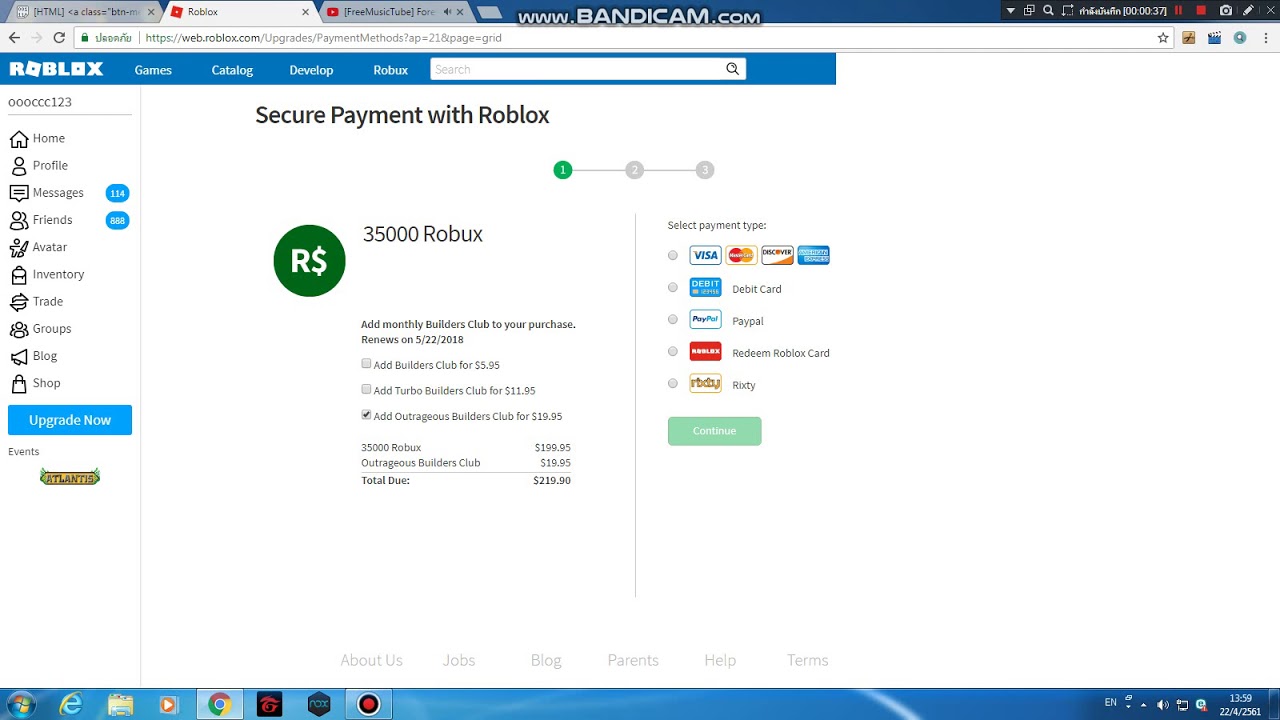The width and height of the screenshot is (1280, 720).
Task: Switch to the [HTML] browser tab
Action: click(84, 12)
